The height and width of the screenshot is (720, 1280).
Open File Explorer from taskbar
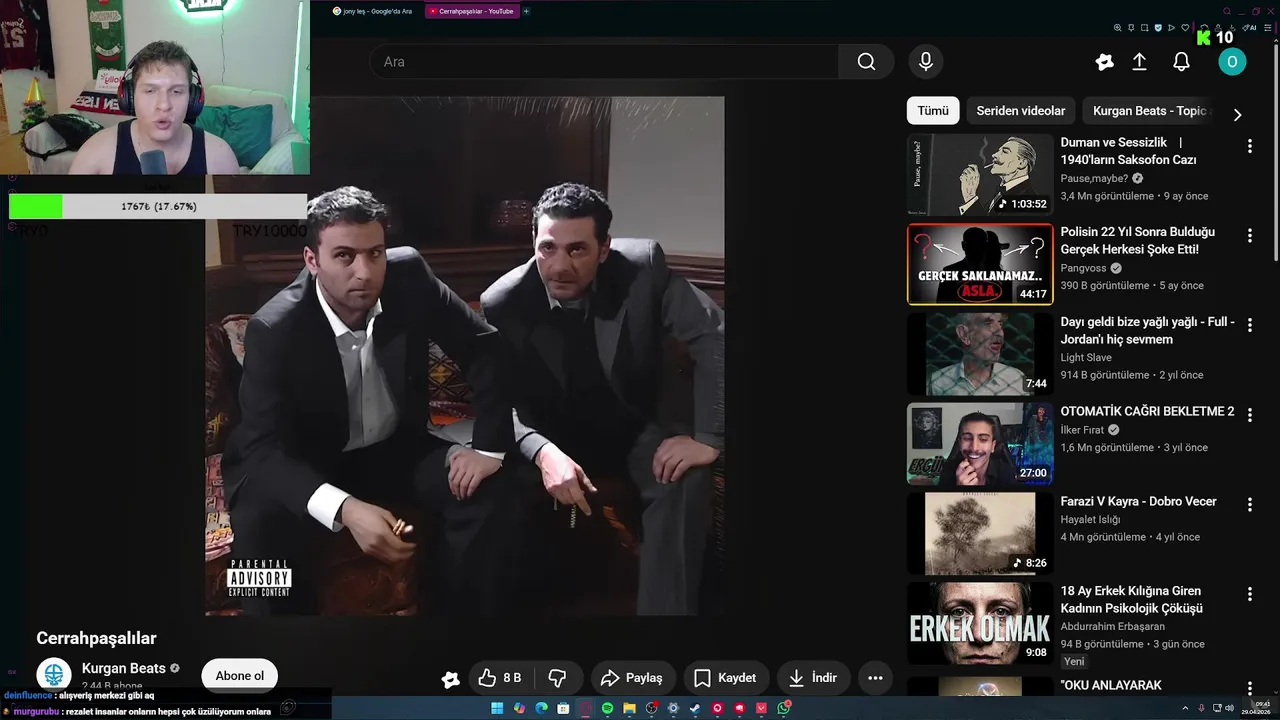(629, 708)
